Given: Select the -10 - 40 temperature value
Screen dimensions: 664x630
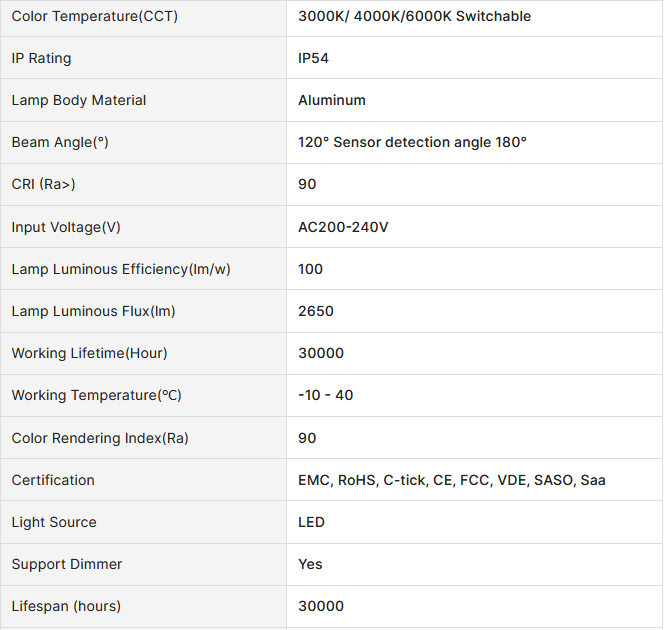Looking at the screenshot, I should (x=325, y=395).
